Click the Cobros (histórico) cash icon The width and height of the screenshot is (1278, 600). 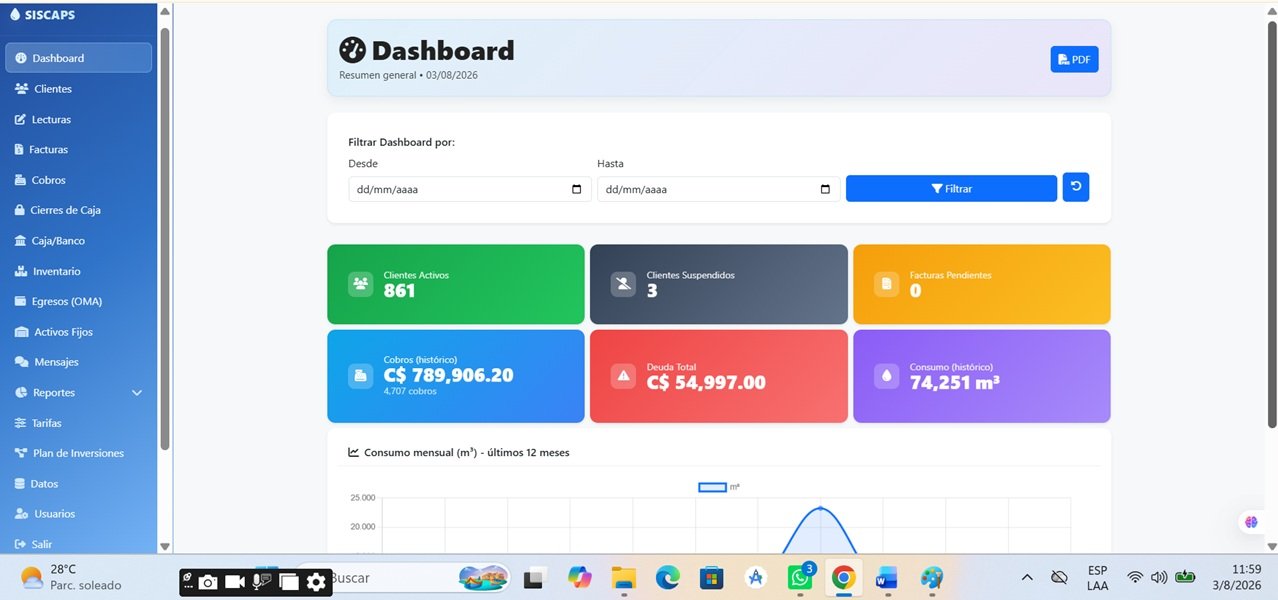coord(360,375)
